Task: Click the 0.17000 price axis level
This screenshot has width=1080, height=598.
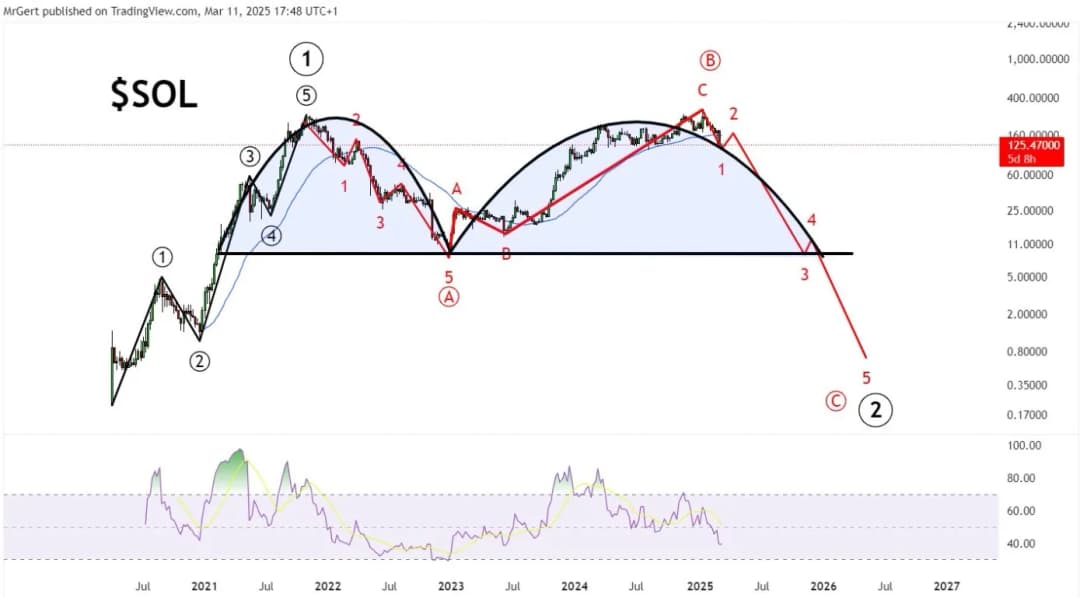Action: click(1029, 414)
